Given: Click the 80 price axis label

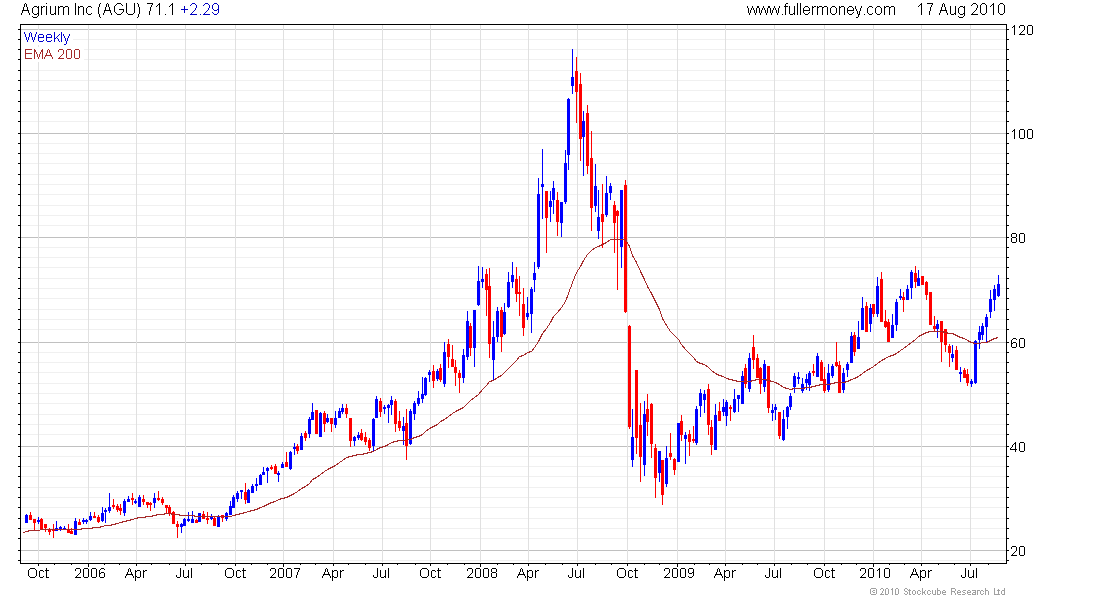Looking at the screenshot, I should 1018,239.
